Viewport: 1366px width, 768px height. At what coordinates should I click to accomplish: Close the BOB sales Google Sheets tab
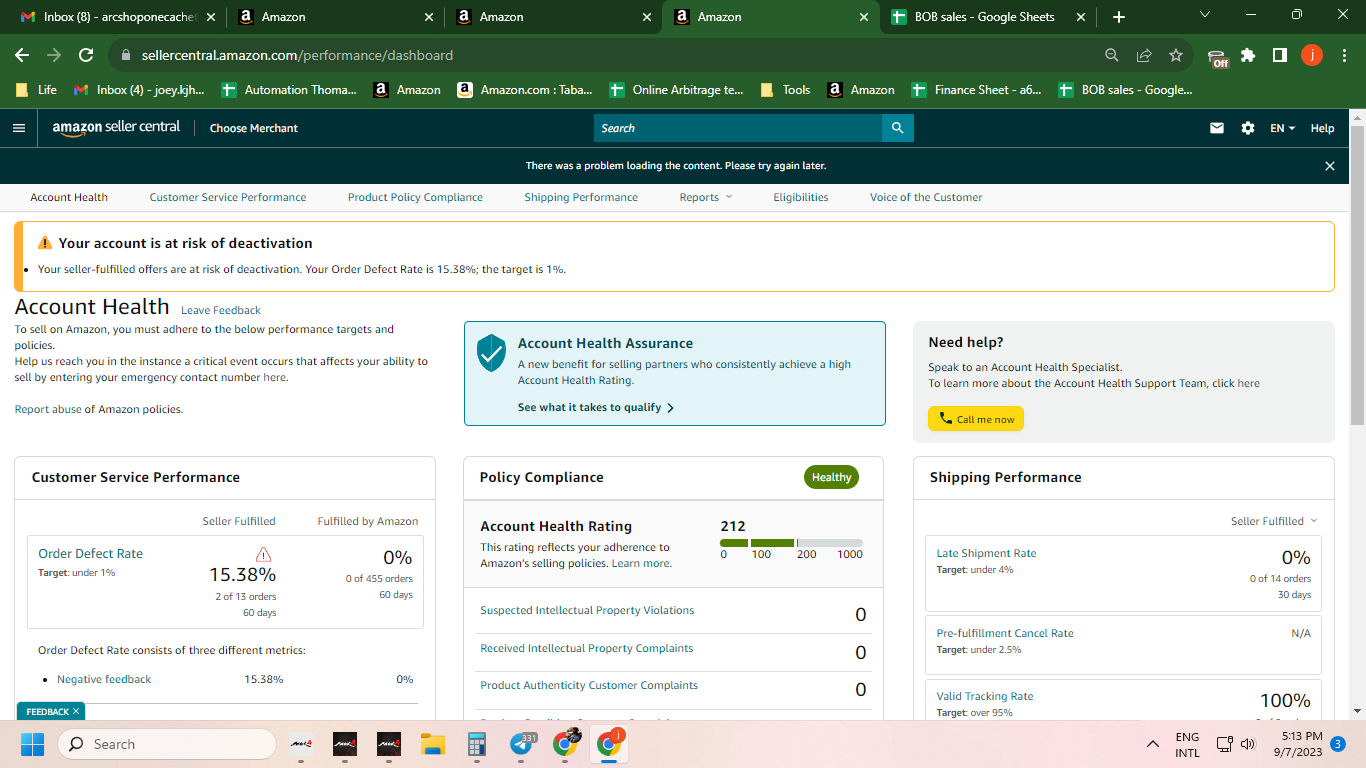tap(1079, 17)
